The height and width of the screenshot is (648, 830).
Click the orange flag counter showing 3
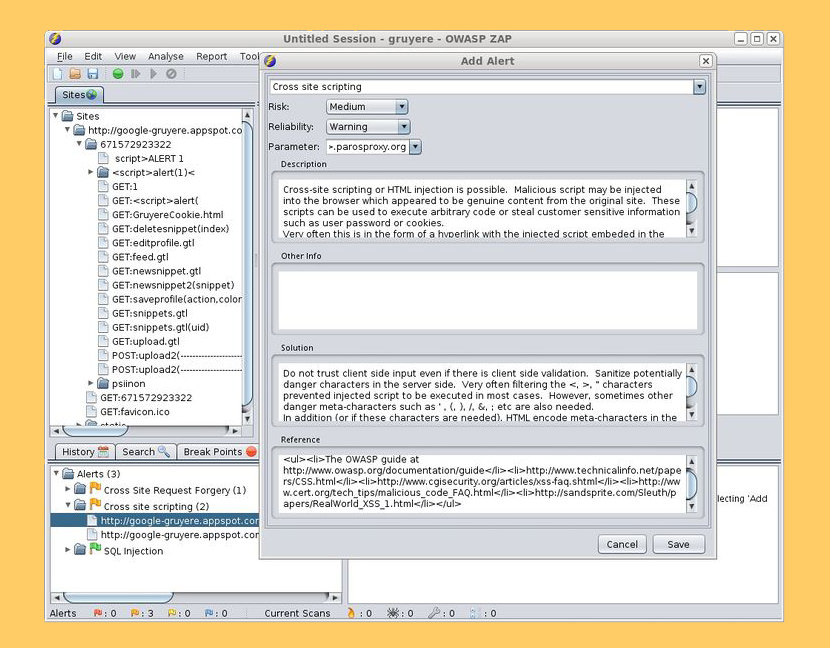click(142, 613)
